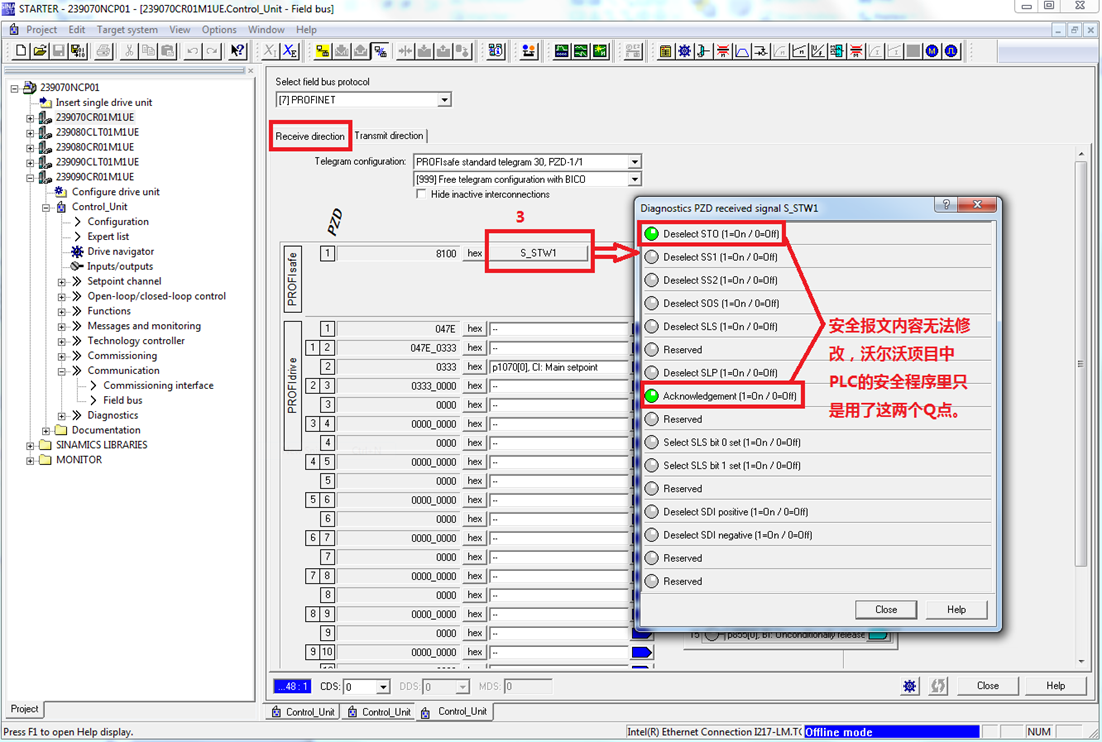Image resolution: width=1102 pixels, height=742 pixels.
Task: Click the gear icon beside bottom Close button
Action: pyautogui.click(x=909, y=686)
